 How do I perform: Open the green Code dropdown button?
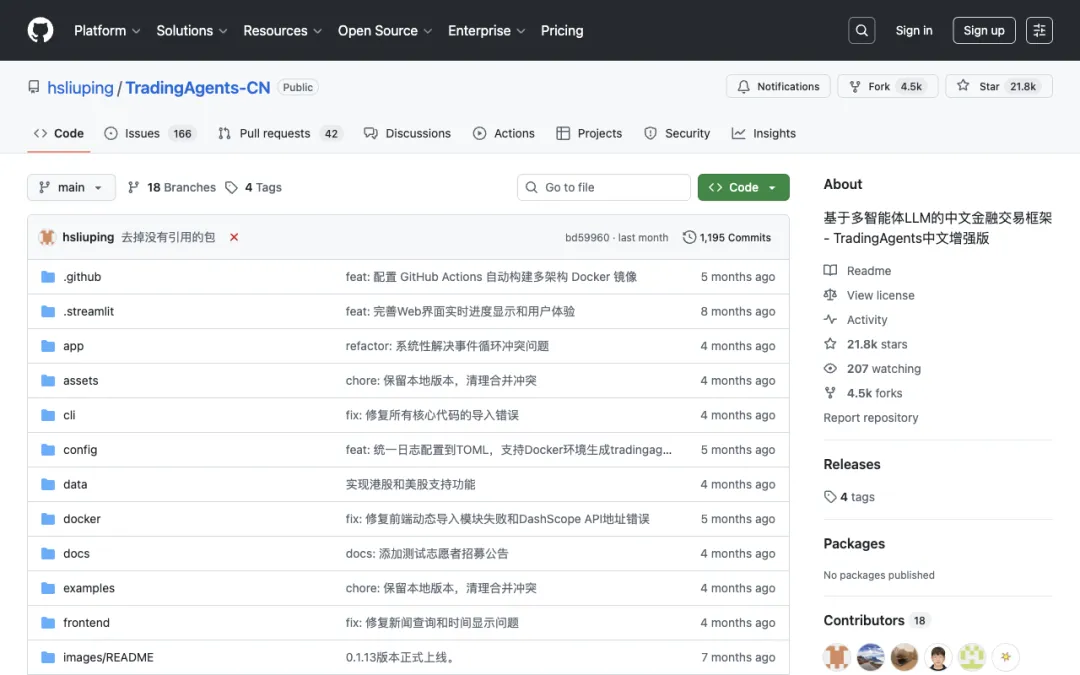click(x=743, y=187)
